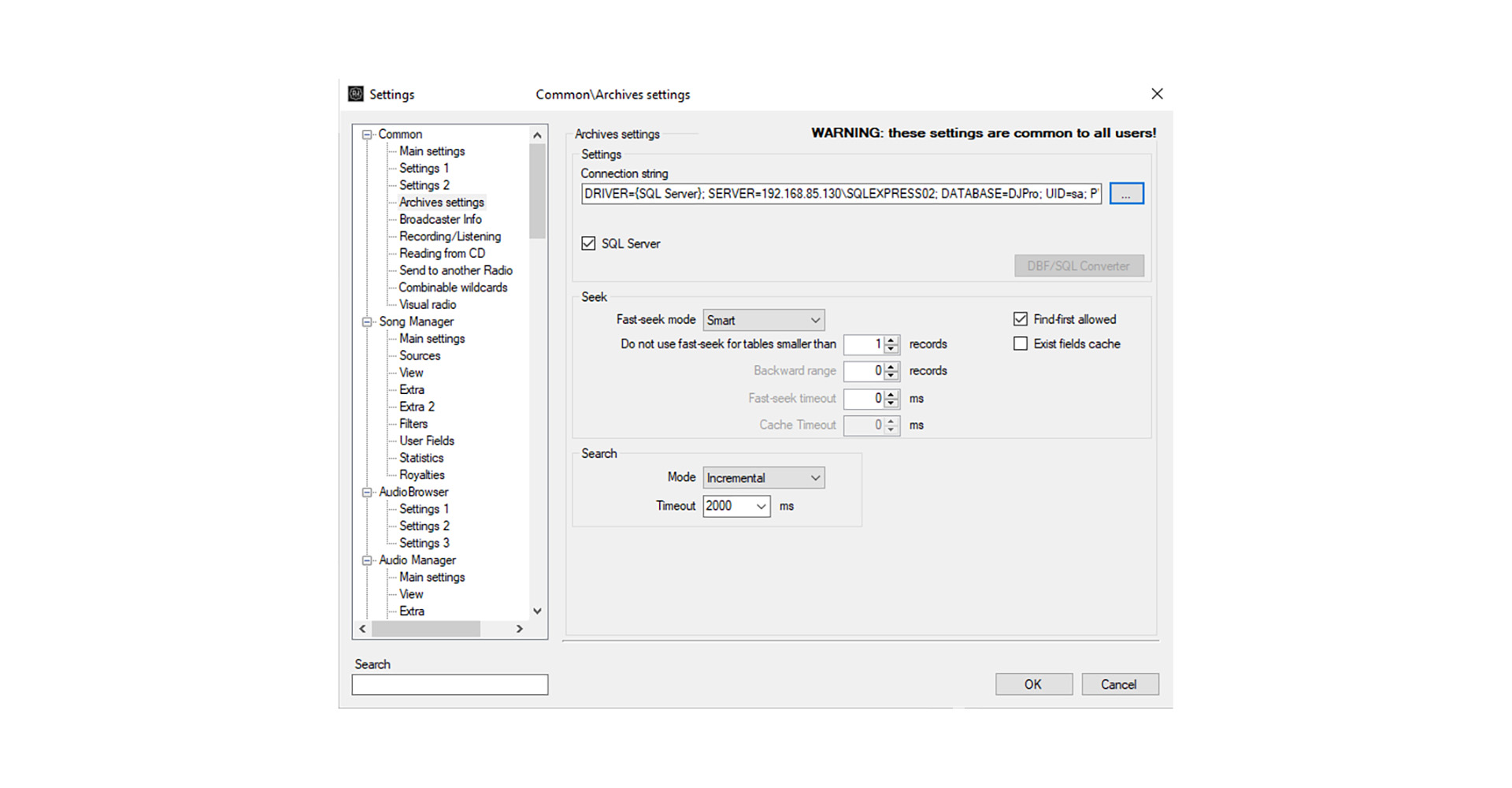Select Broadcaster Info in the settings tree

[440, 219]
